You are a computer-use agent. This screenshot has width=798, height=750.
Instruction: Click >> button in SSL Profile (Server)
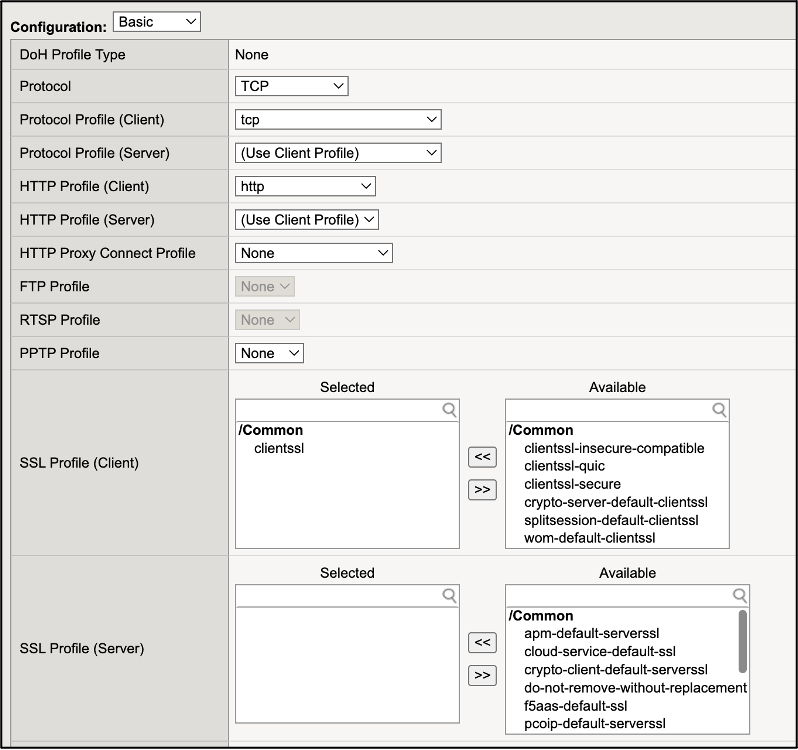482,675
